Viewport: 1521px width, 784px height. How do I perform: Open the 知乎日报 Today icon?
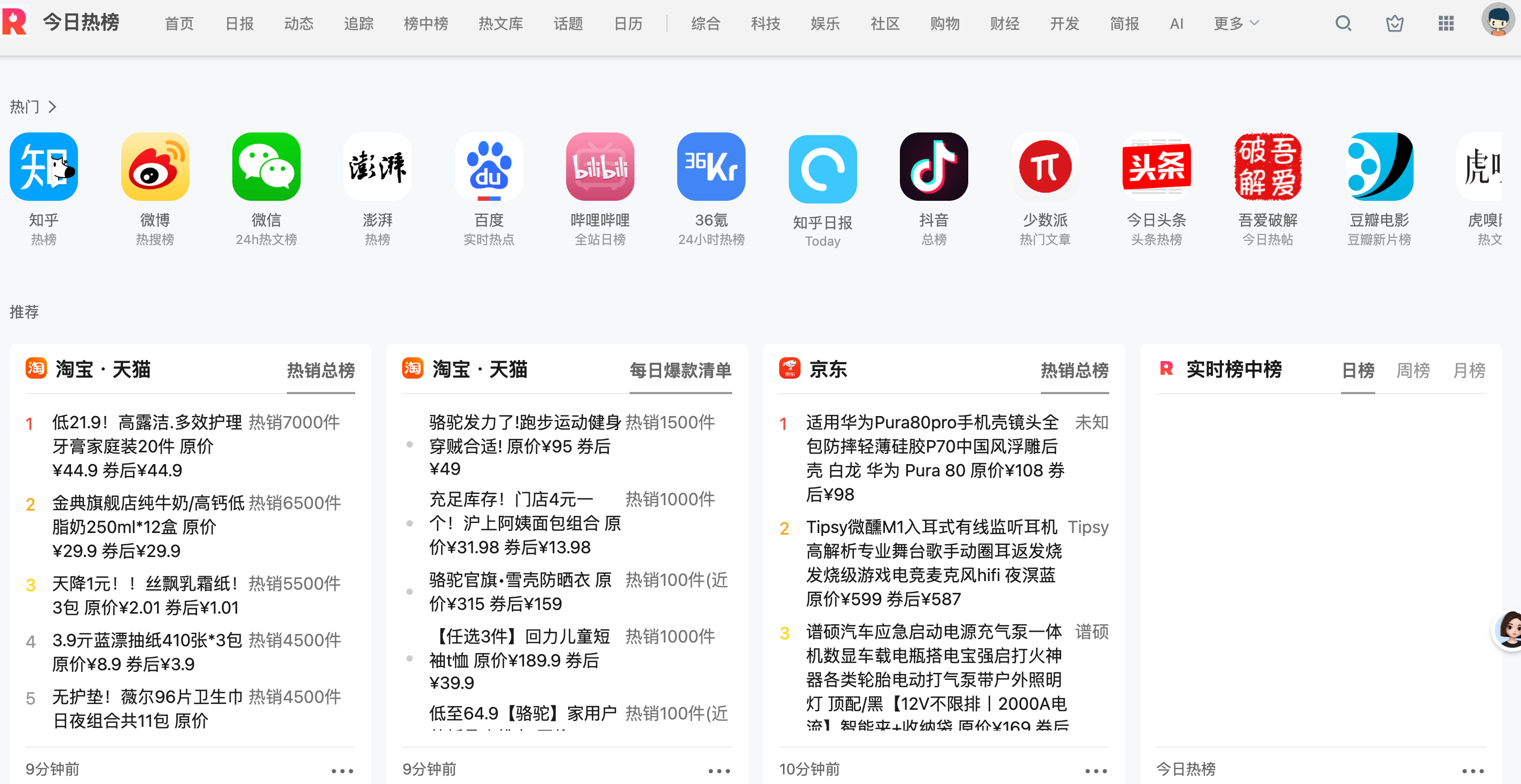point(823,169)
